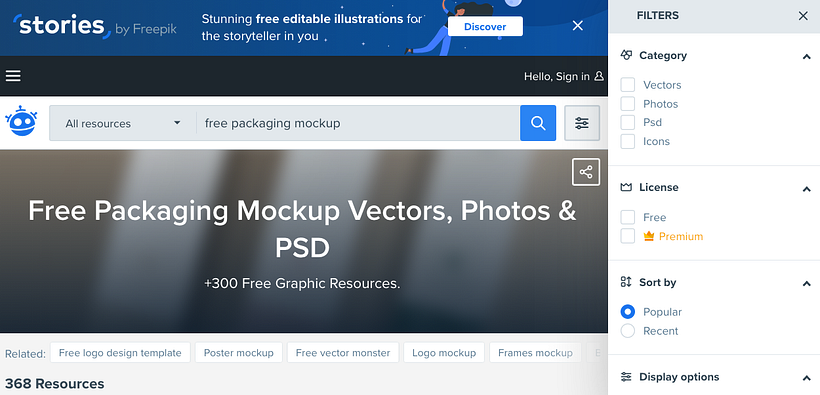Check the Vectors category checkbox
The width and height of the screenshot is (820, 395).
628,85
